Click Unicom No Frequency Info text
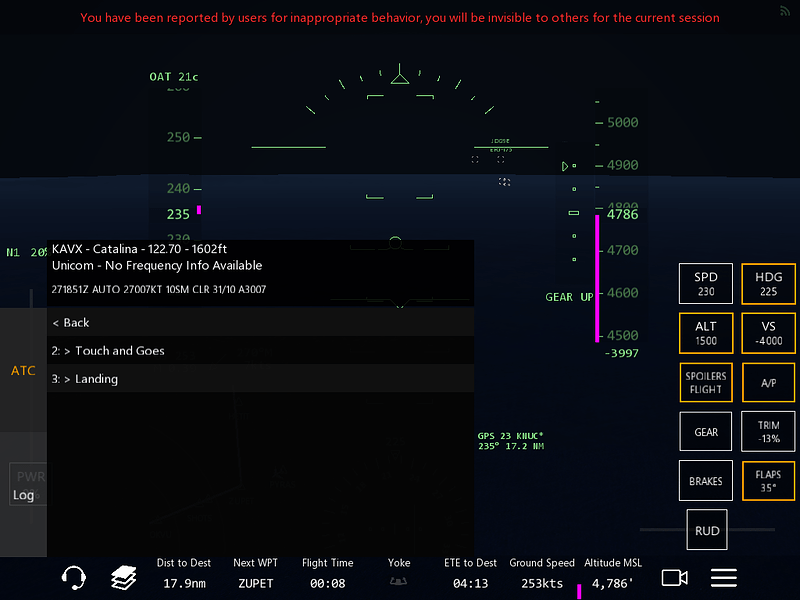The width and height of the screenshot is (800, 600). coord(157,265)
